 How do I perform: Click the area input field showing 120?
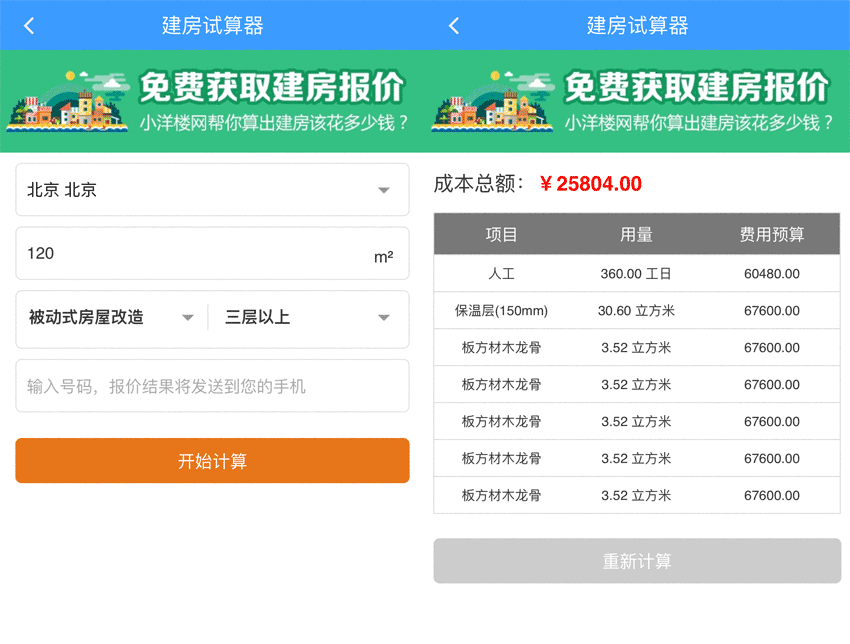(190, 254)
